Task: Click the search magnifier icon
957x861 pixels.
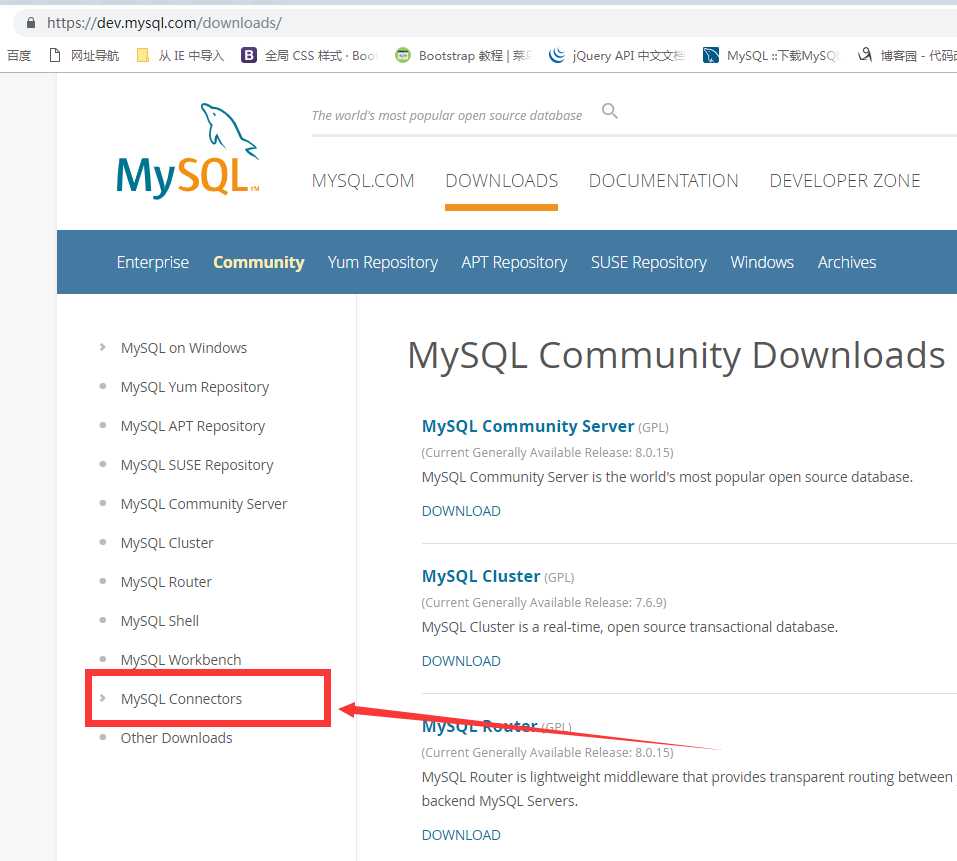Action: pos(610,111)
